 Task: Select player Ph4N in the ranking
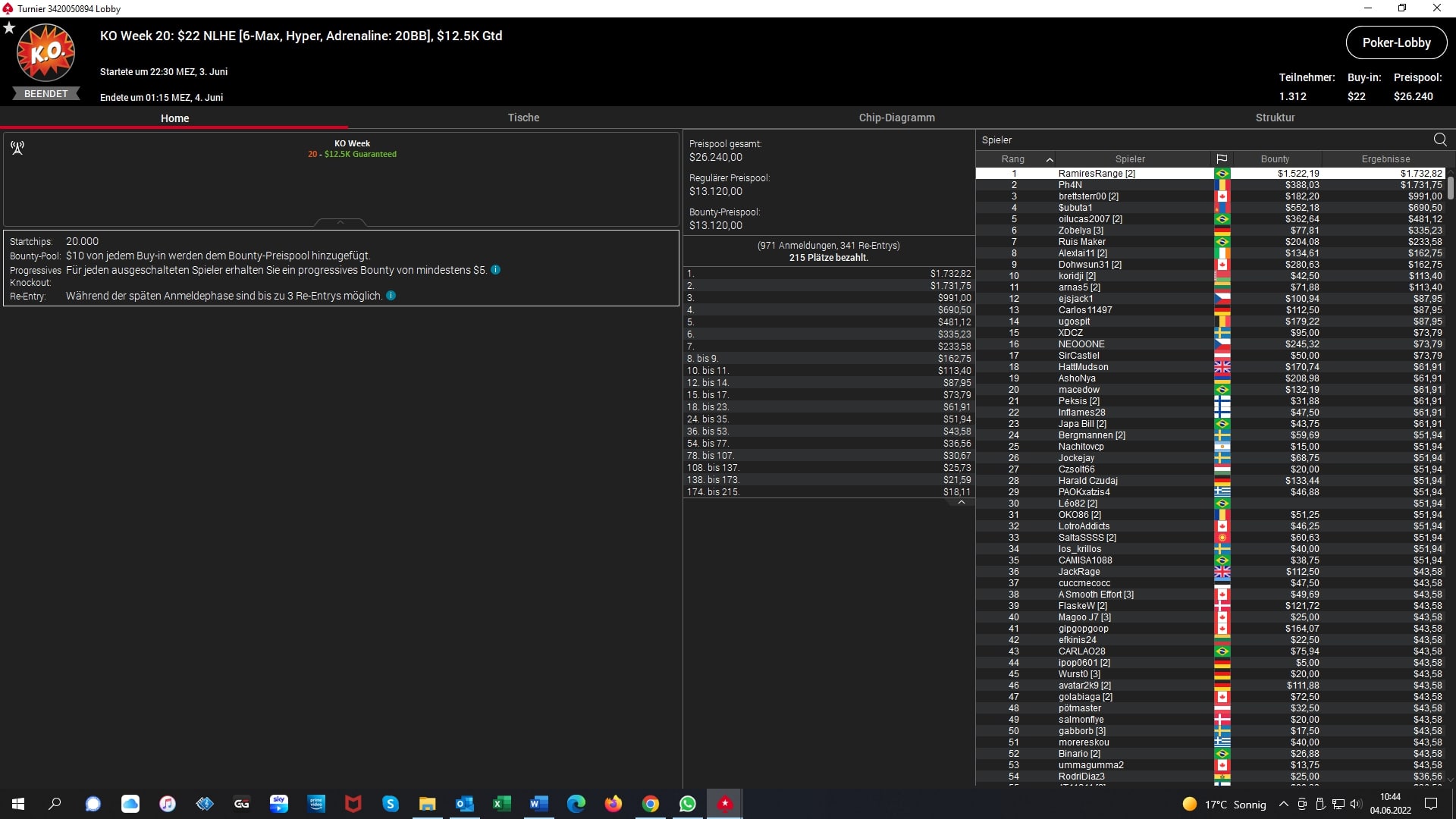pyautogui.click(x=1069, y=185)
